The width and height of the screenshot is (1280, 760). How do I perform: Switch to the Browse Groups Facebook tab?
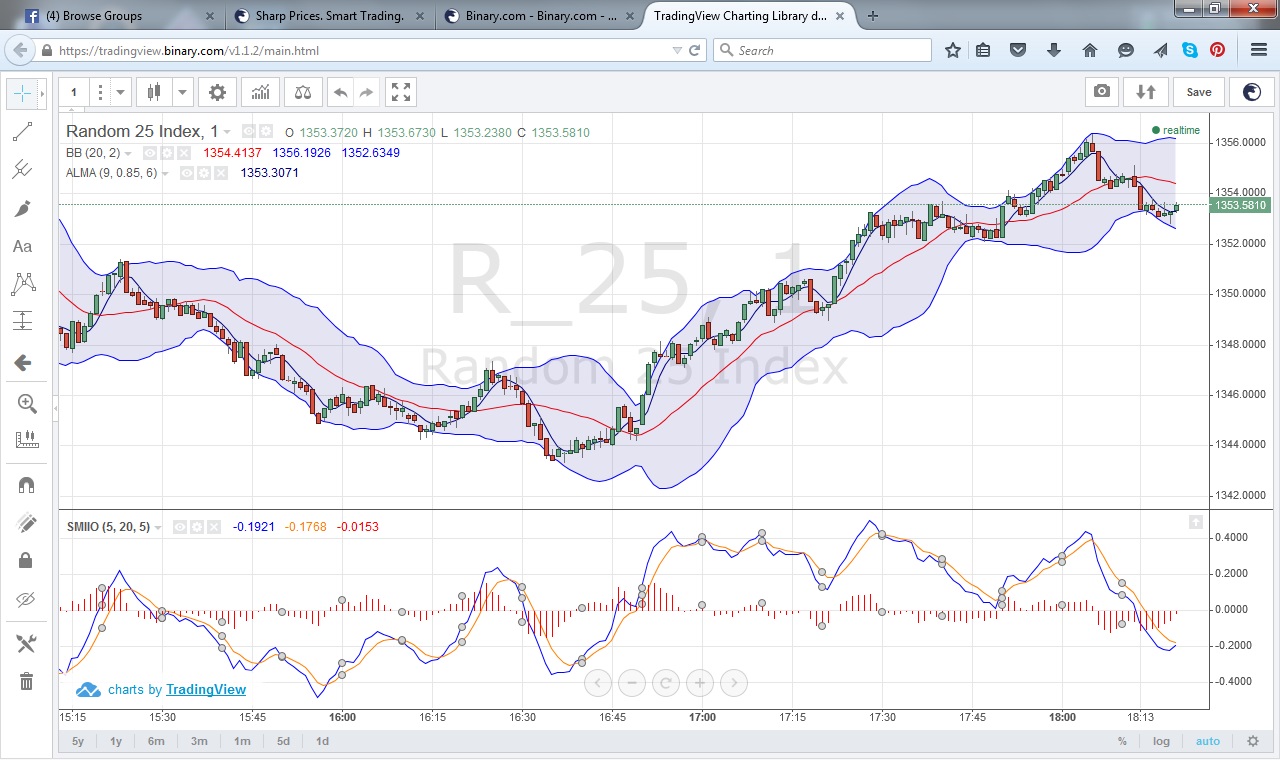pos(117,16)
